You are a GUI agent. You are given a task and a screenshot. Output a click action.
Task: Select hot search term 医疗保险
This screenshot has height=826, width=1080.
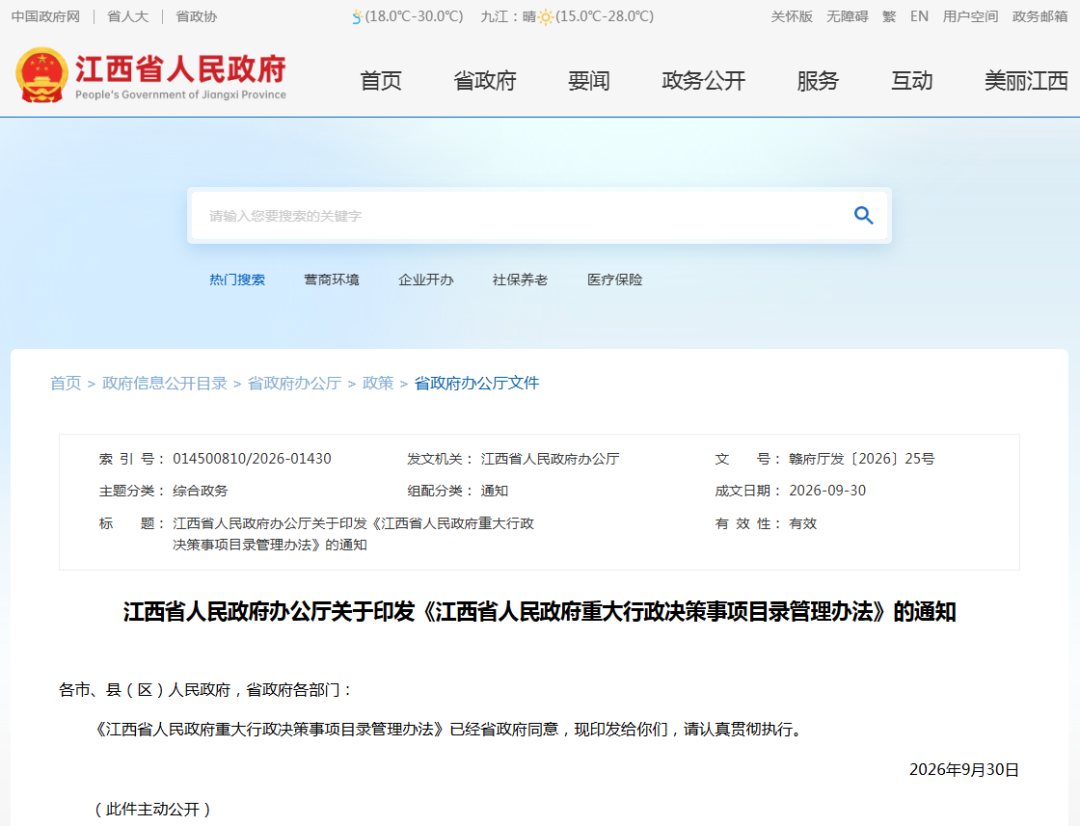614,280
